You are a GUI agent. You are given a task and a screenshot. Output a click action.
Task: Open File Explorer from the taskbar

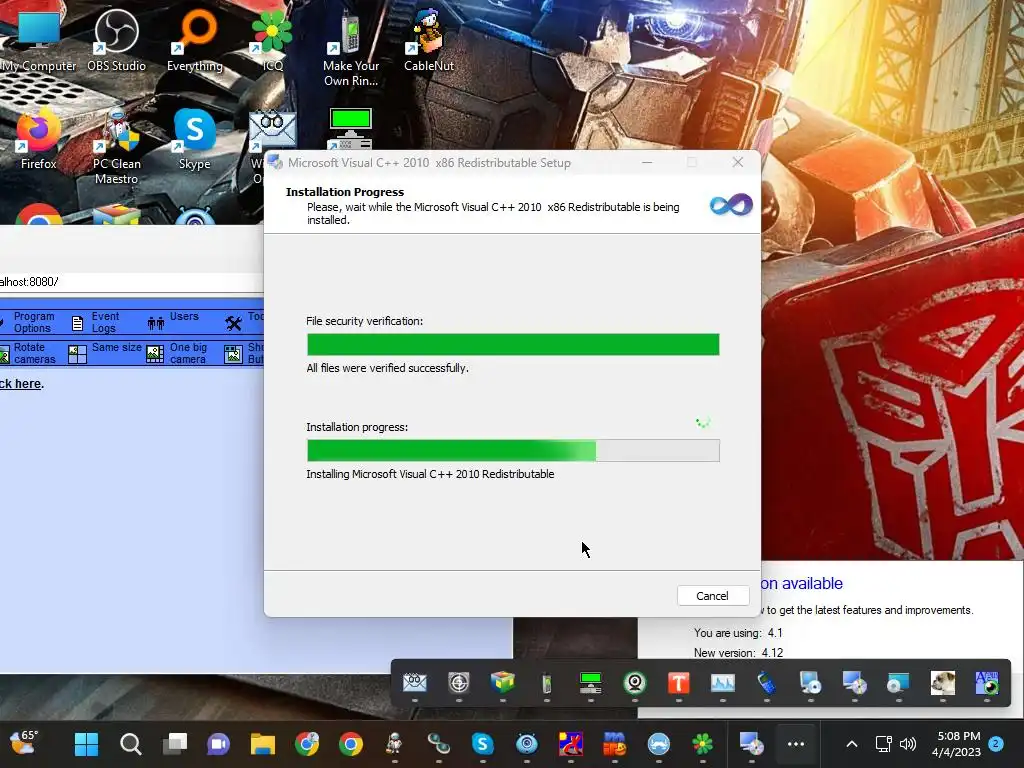263,744
